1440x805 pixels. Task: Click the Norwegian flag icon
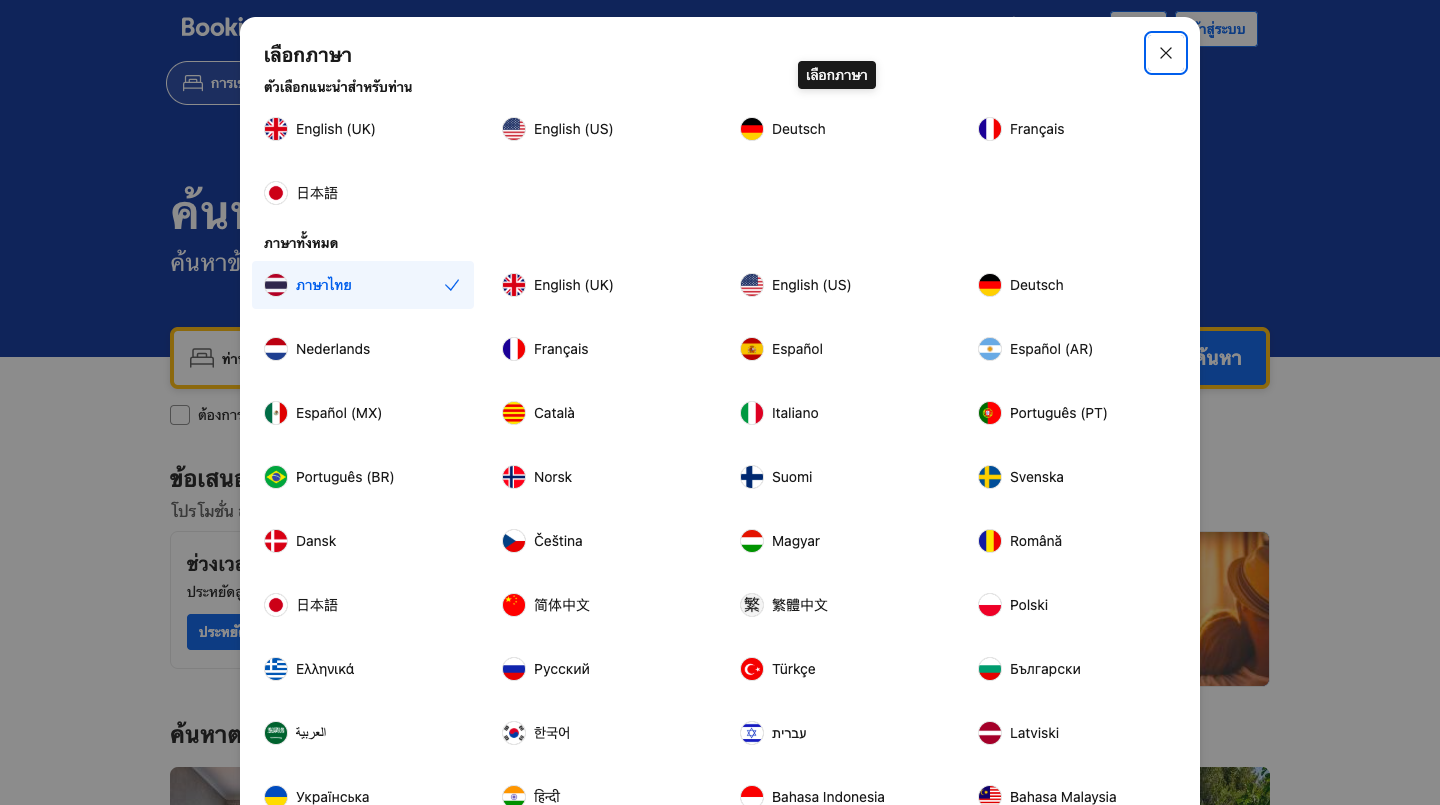coord(514,477)
